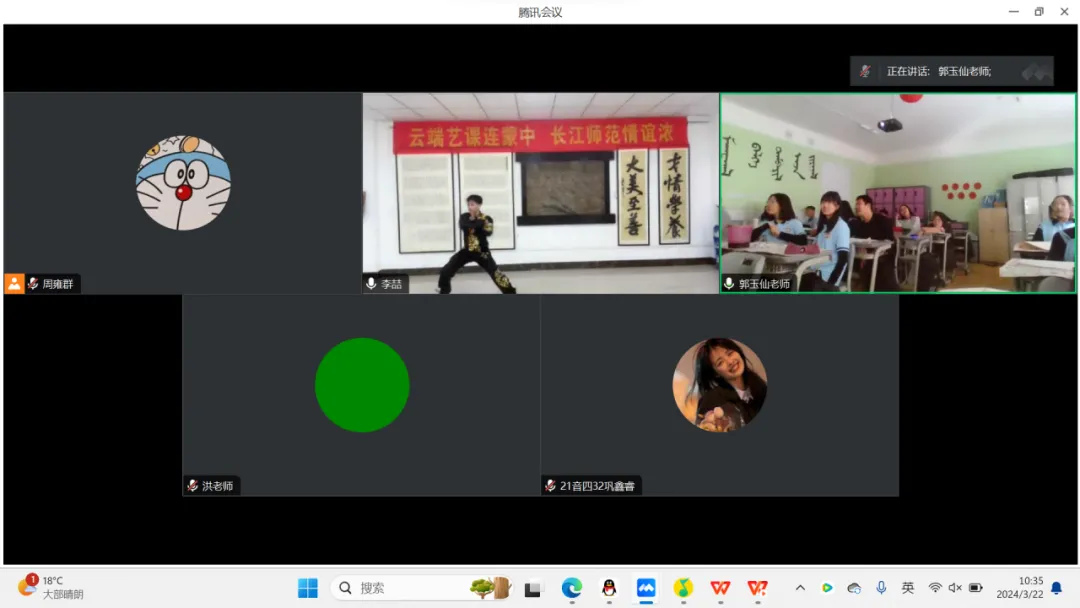Click muted mic icon for 21音四32巩鑫蓉
The image size is (1080, 608).
tap(550, 486)
